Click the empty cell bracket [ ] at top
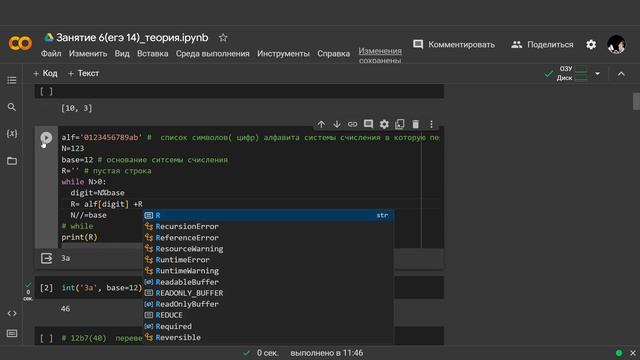The height and width of the screenshot is (360, 640). pos(46,91)
